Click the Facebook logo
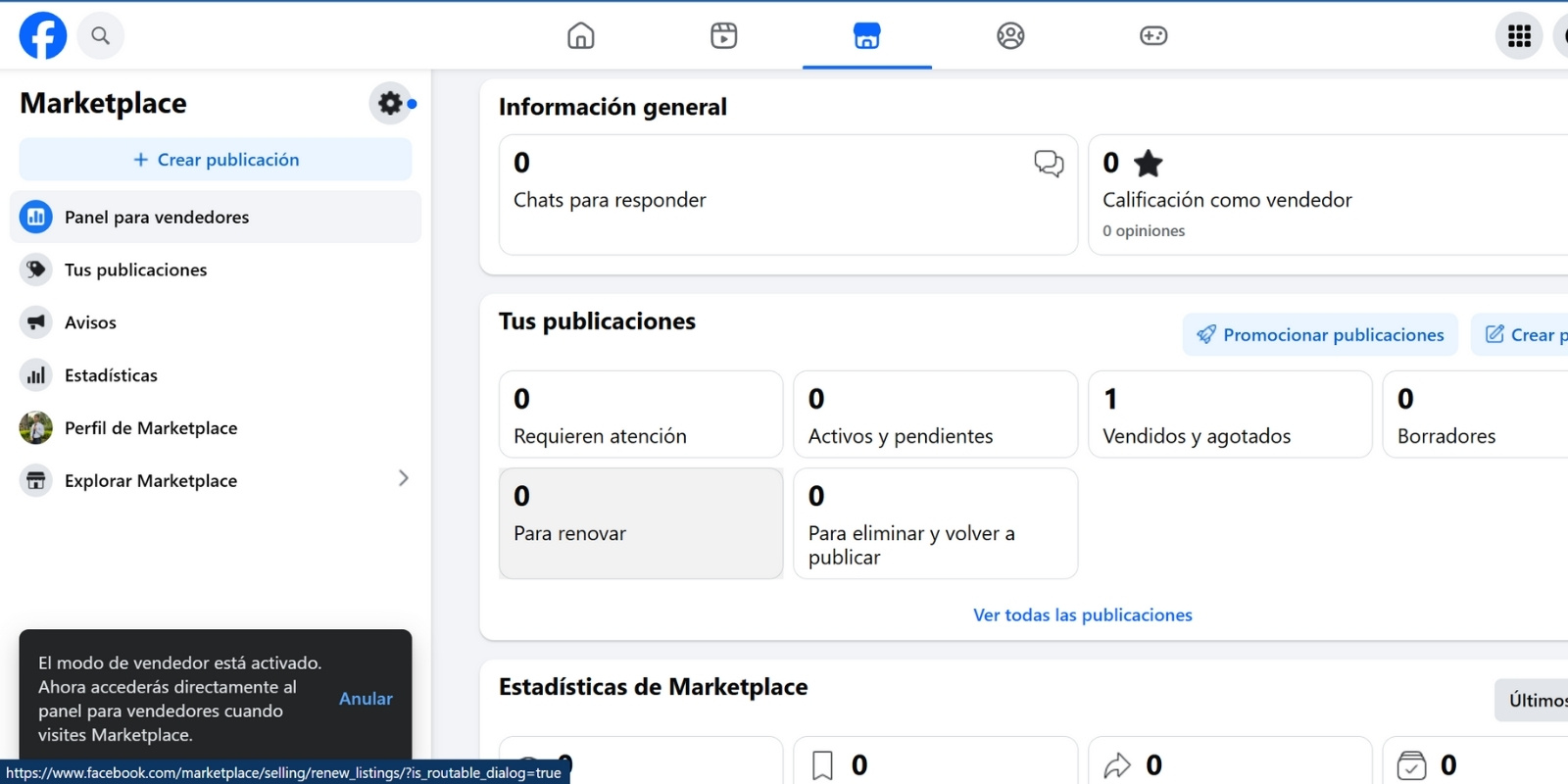The height and width of the screenshot is (784, 1568). click(x=43, y=35)
